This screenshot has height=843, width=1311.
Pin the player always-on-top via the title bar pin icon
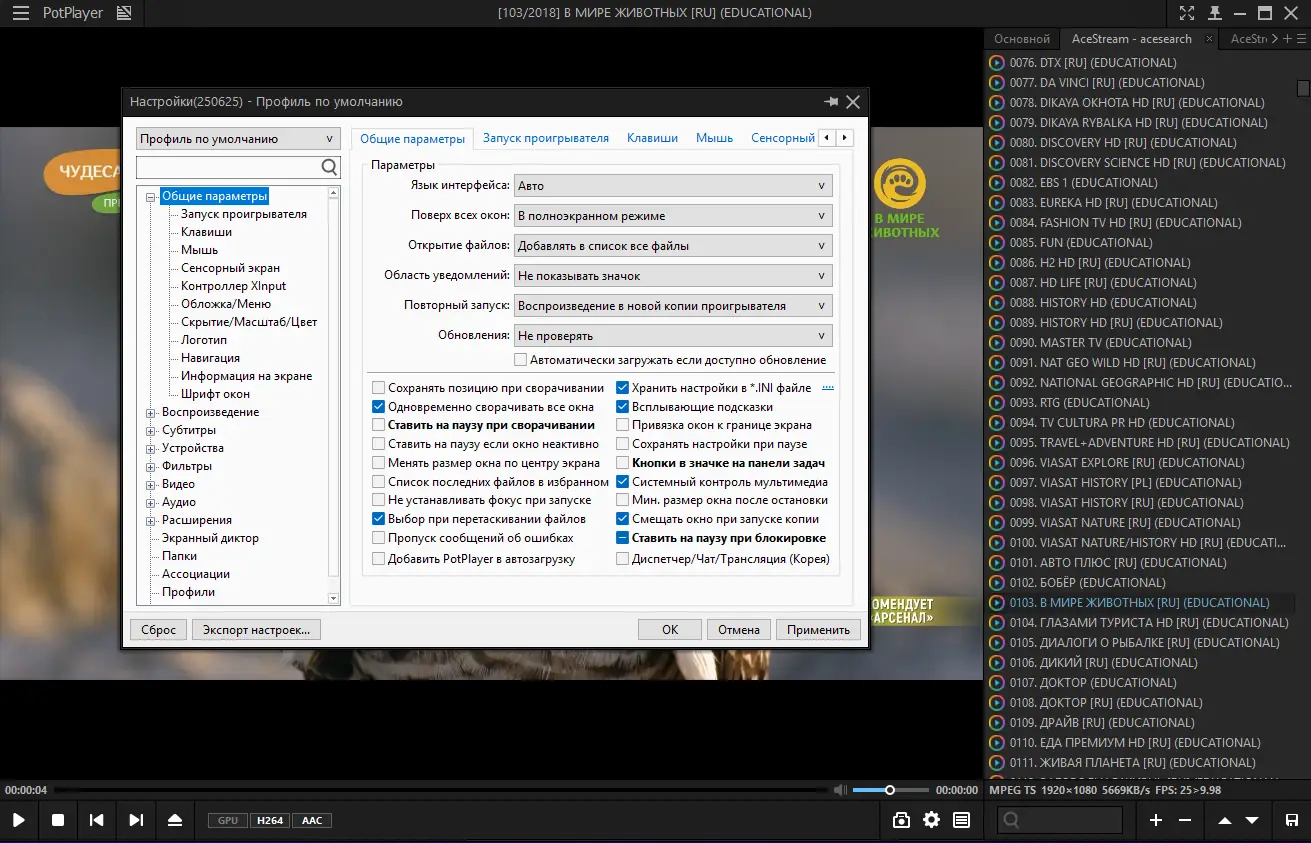[x=1213, y=13]
